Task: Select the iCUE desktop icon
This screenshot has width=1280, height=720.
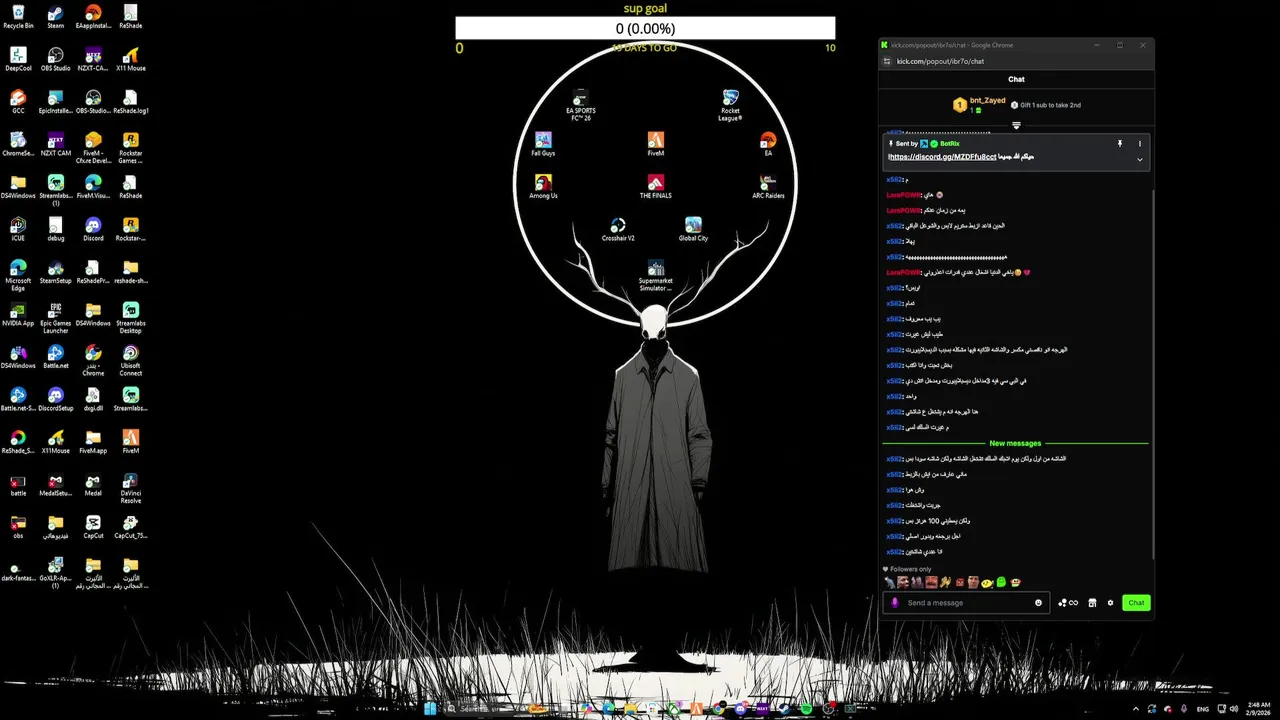Action: [18, 229]
